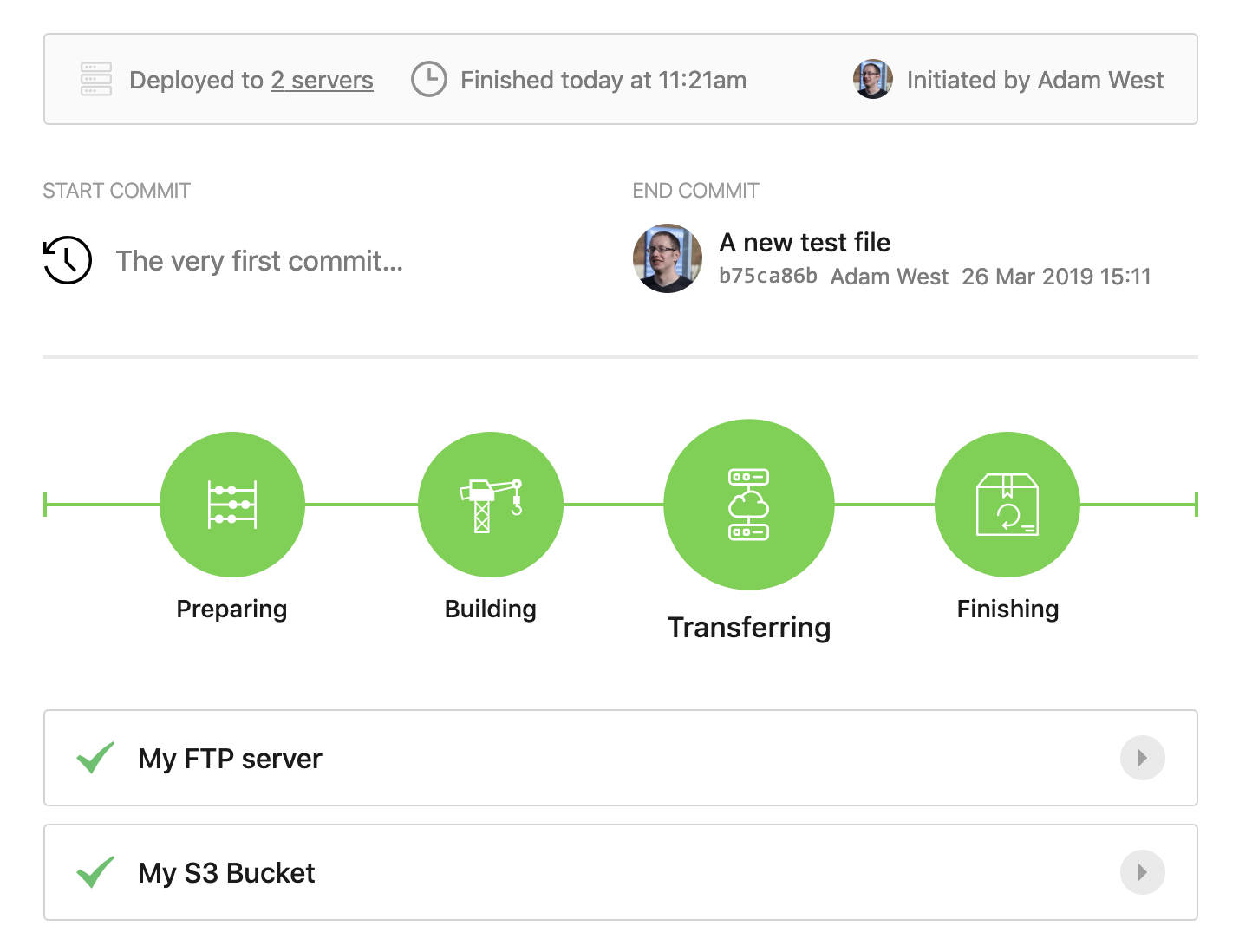Expand the My S3 Bucket details
Viewport: 1252px width, 952px height.
coord(1142,872)
